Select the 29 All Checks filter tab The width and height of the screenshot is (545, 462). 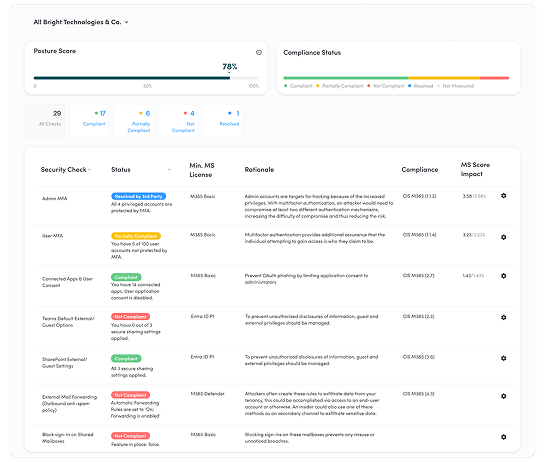click(x=44, y=121)
